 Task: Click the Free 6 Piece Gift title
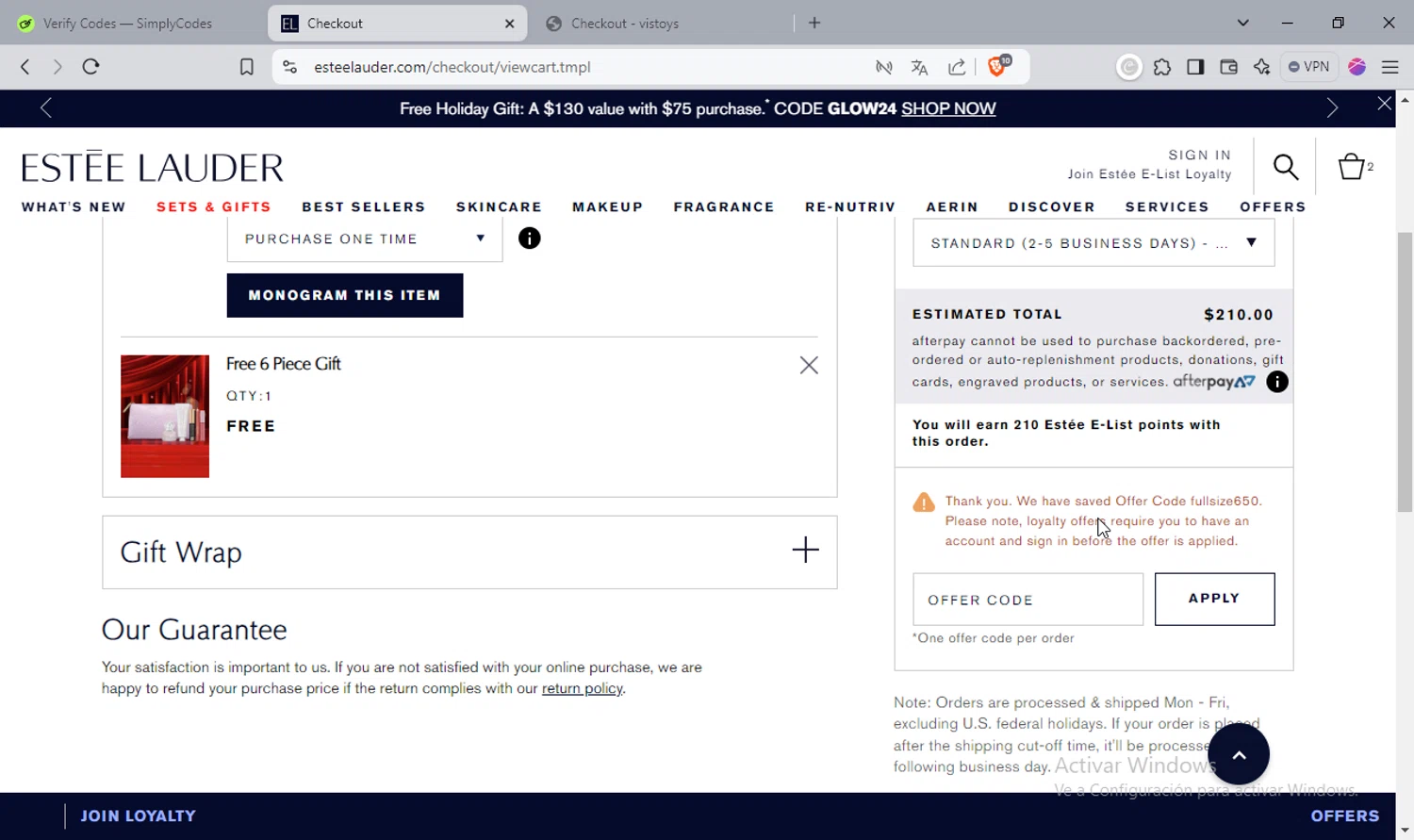point(284,364)
